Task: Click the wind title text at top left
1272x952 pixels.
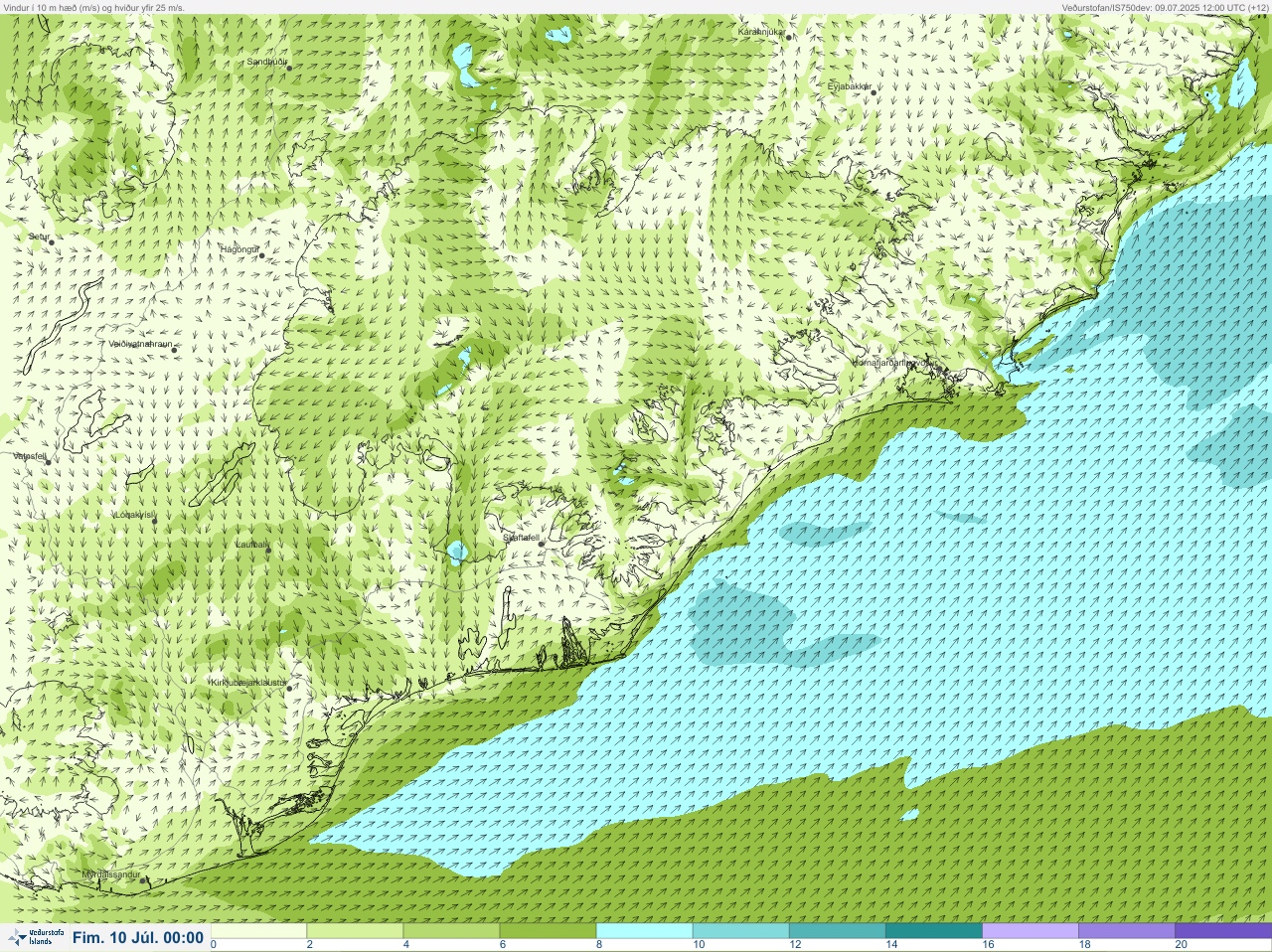Action: 93,7
